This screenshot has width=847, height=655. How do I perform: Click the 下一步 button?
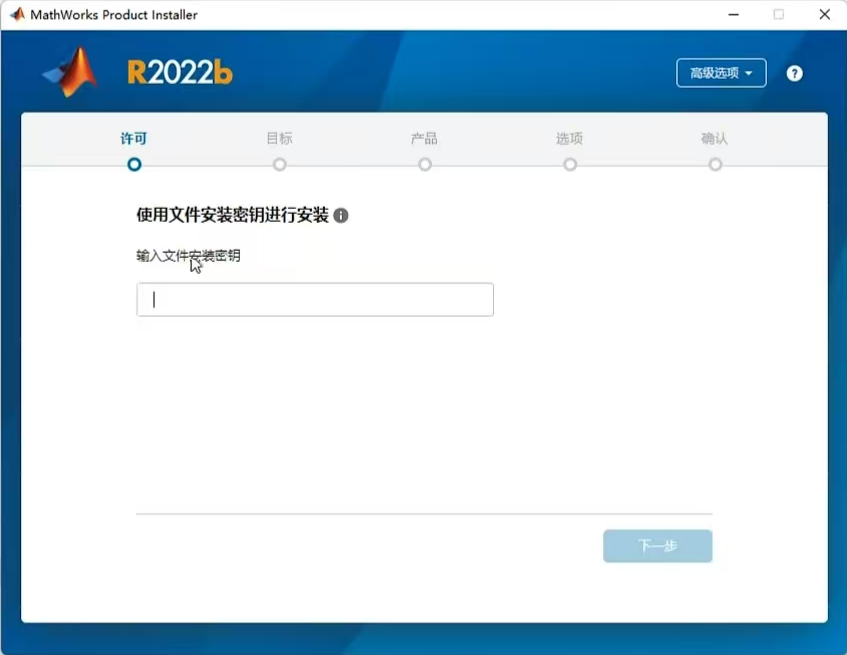pos(657,546)
